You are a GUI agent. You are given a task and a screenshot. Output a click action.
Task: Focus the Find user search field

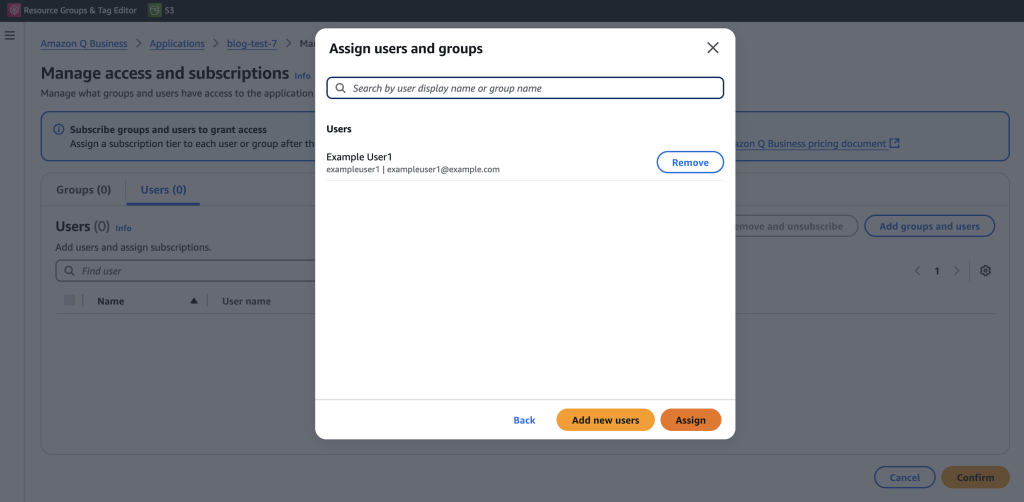[x=185, y=270]
